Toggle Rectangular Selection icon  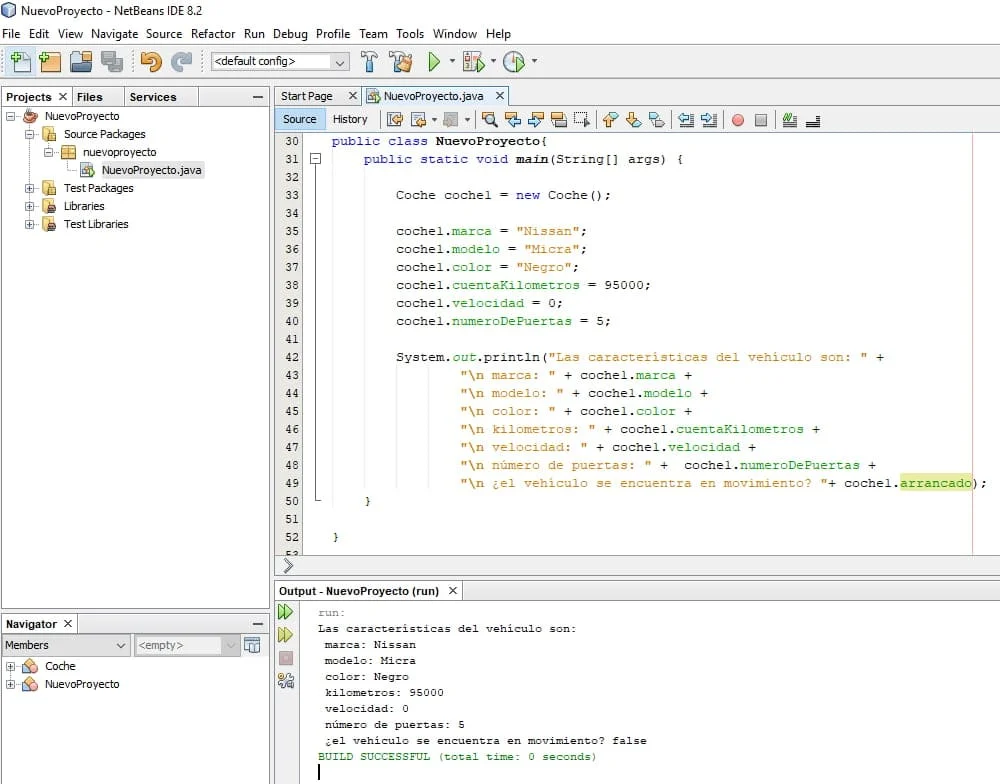(x=582, y=119)
